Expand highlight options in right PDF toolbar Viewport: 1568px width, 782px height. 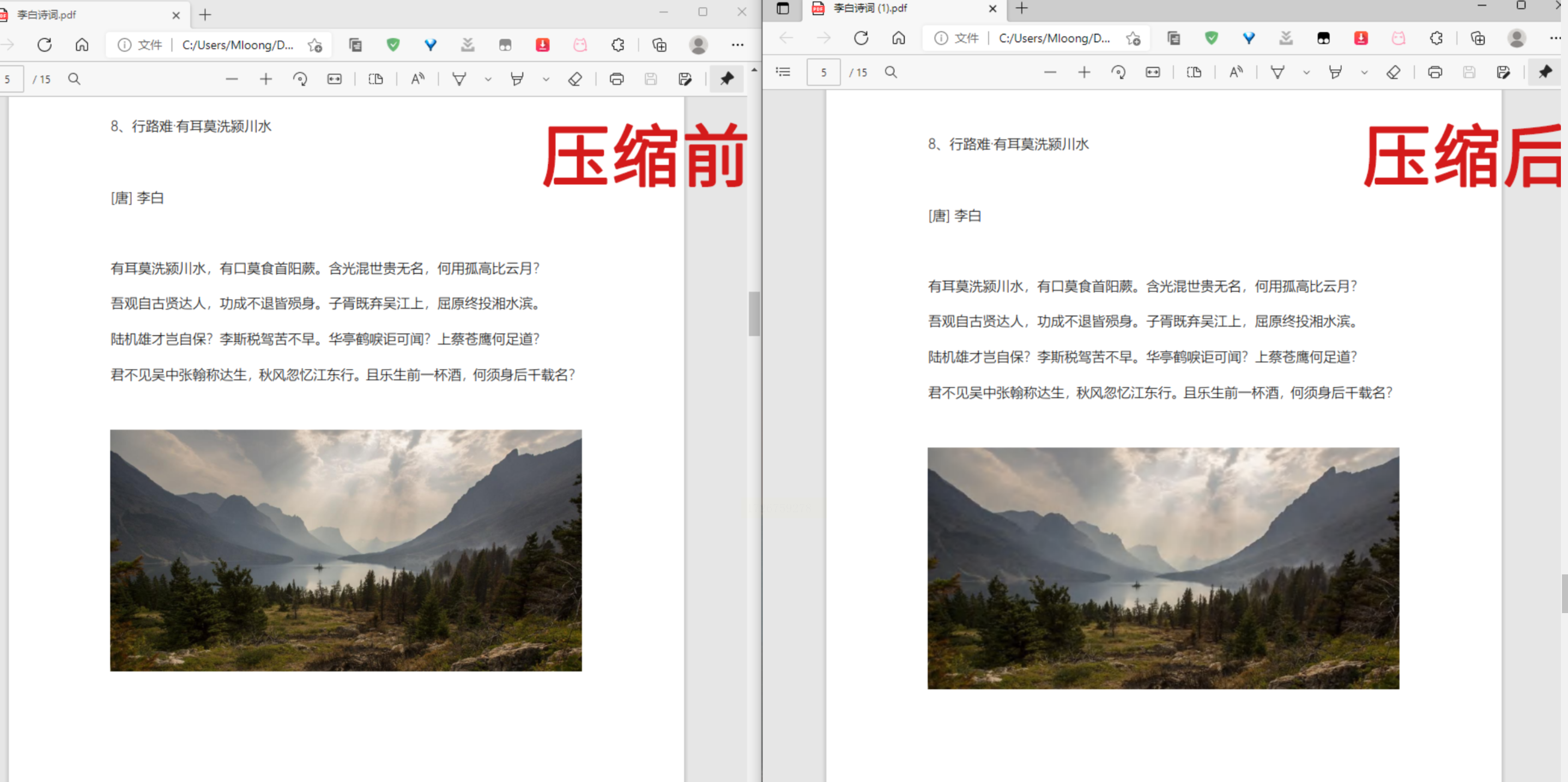coord(1364,72)
